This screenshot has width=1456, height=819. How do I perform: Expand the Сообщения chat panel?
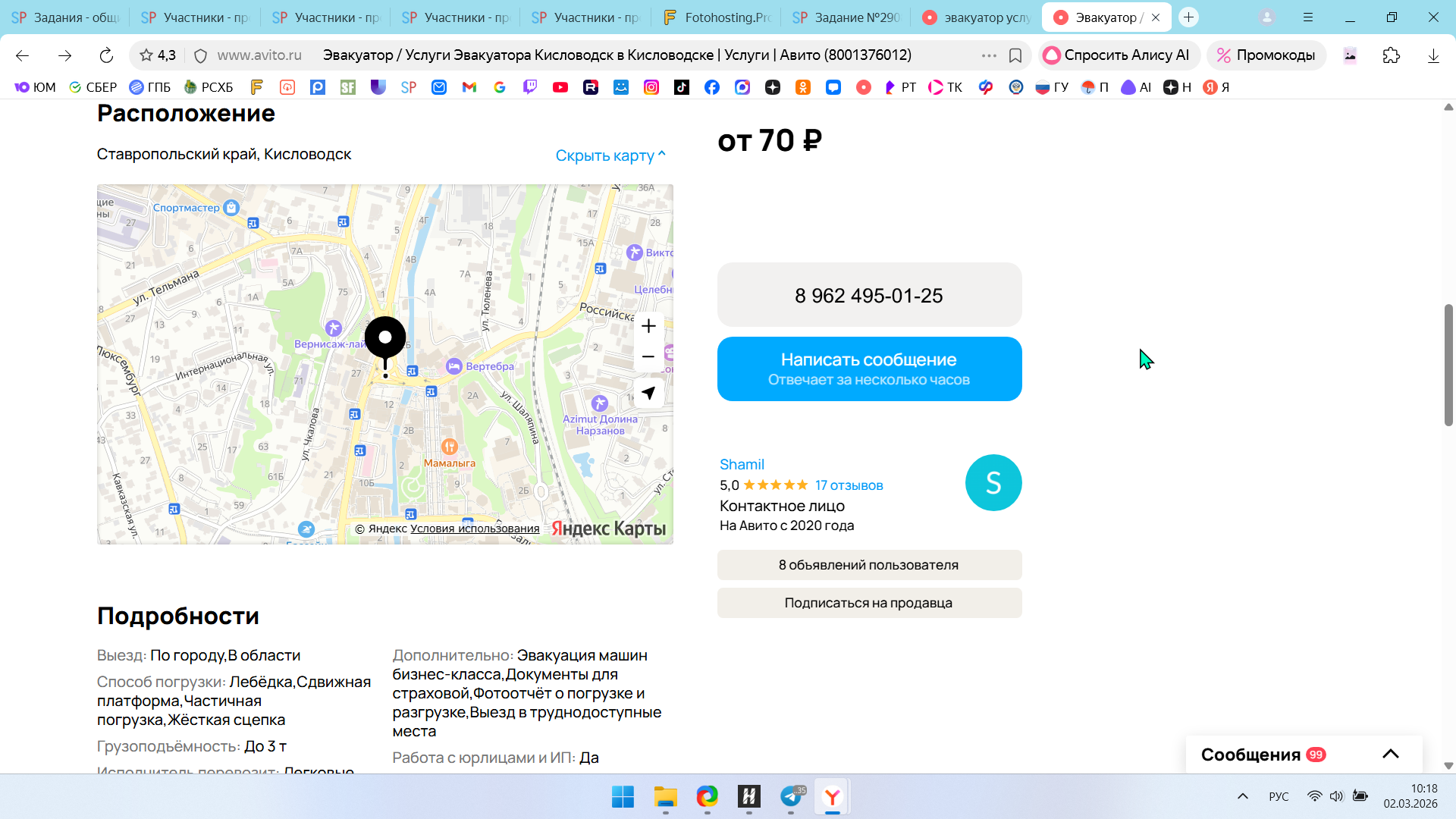click(x=1390, y=754)
